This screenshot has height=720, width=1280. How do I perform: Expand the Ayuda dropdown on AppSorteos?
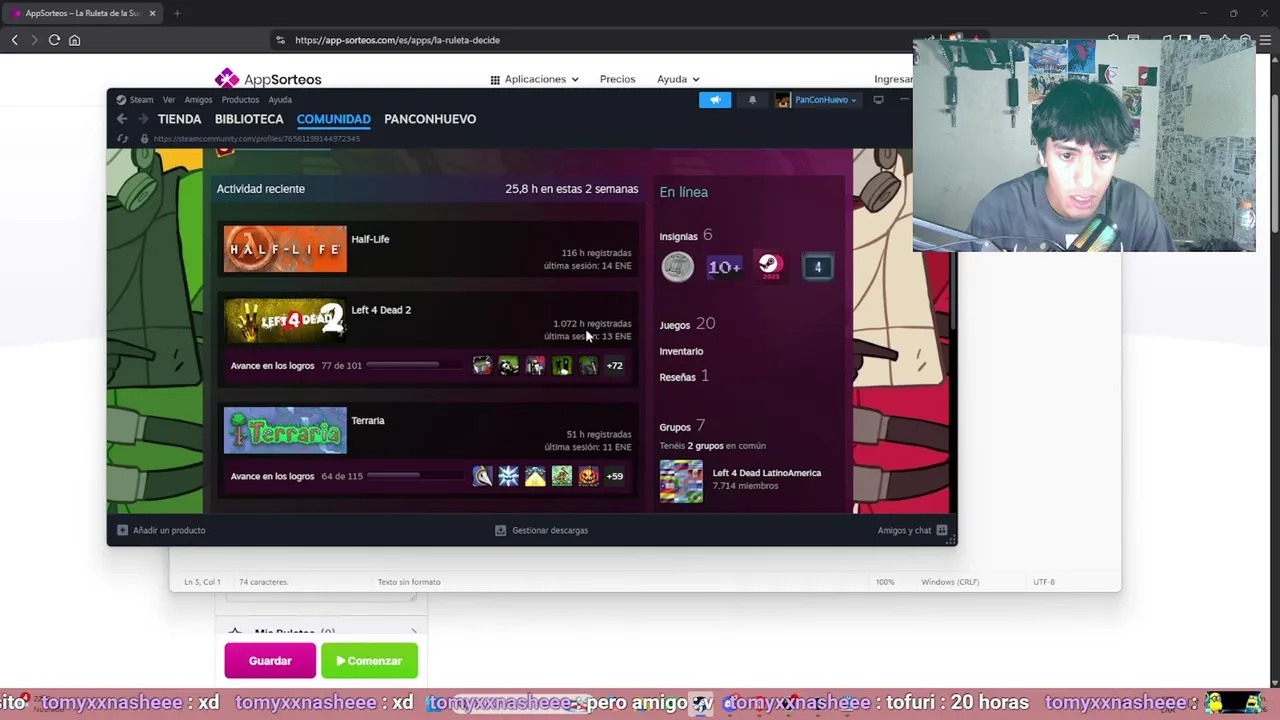(678, 79)
